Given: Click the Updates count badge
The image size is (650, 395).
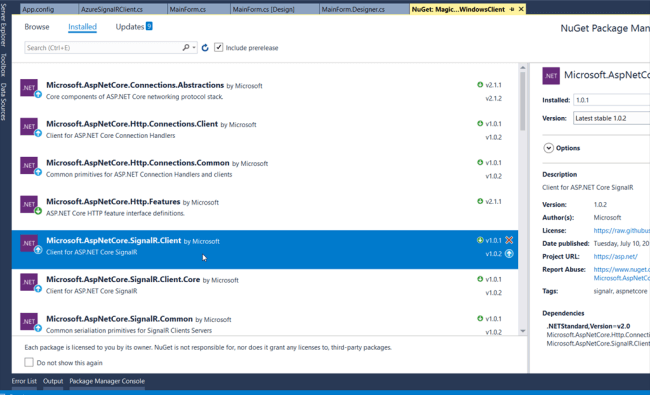Looking at the screenshot, I should pyautogui.click(x=149, y=26).
